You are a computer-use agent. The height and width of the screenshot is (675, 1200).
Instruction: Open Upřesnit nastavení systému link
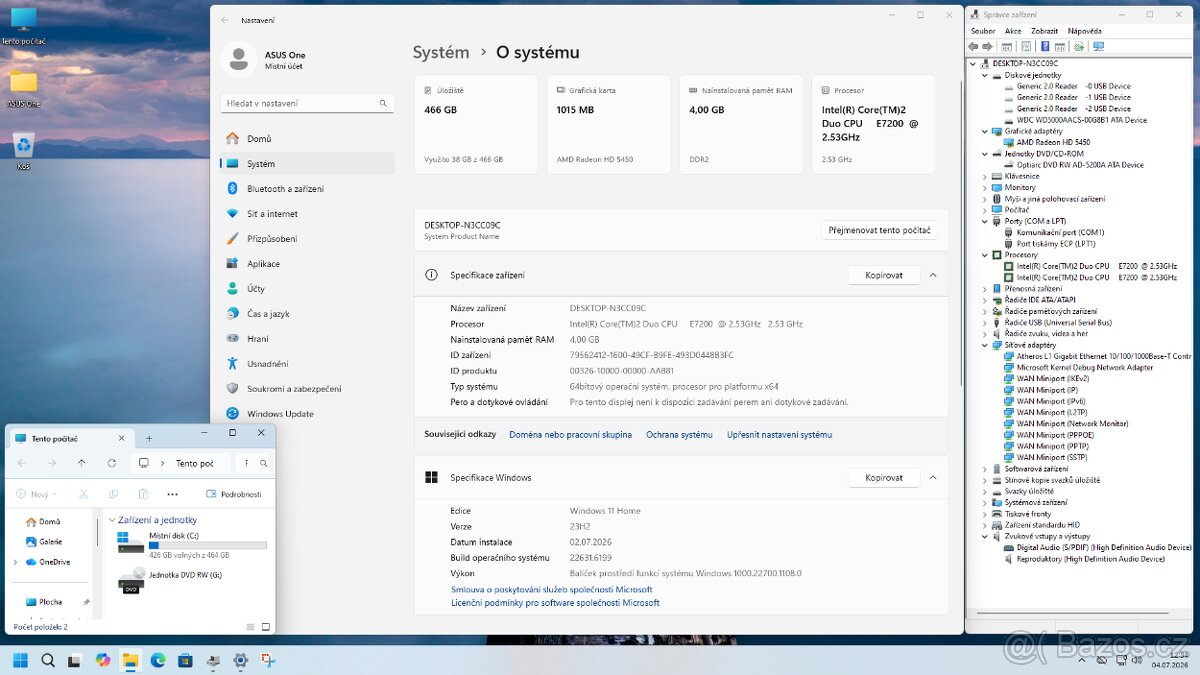point(779,435)
